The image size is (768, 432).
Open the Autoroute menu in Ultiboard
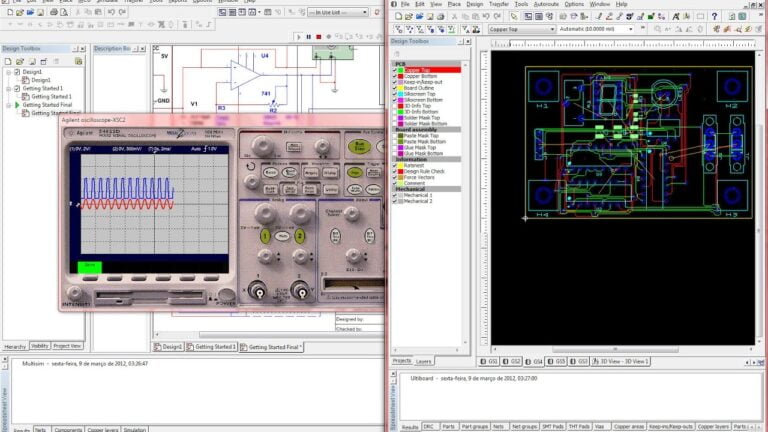[547, 4]
